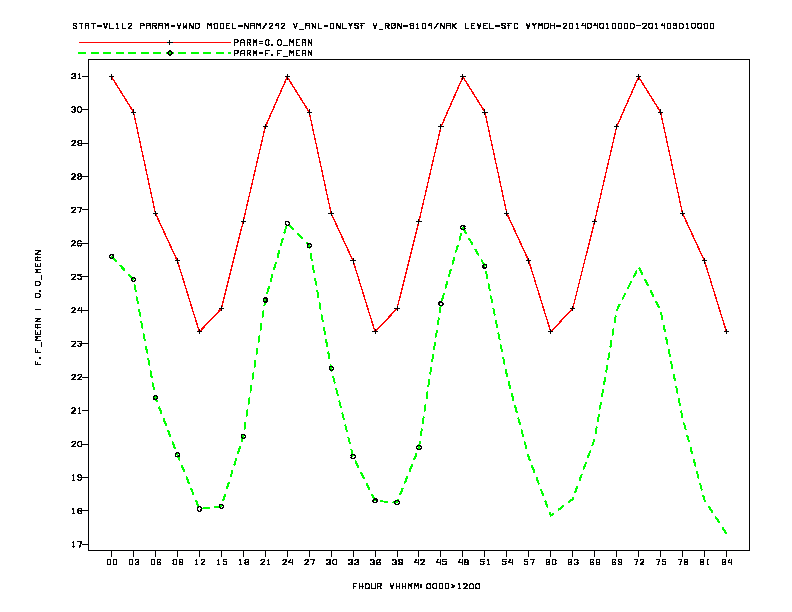Screen dimensions: 792x612
Task: Click x-axis tick label 54
Action: [507, 562]
